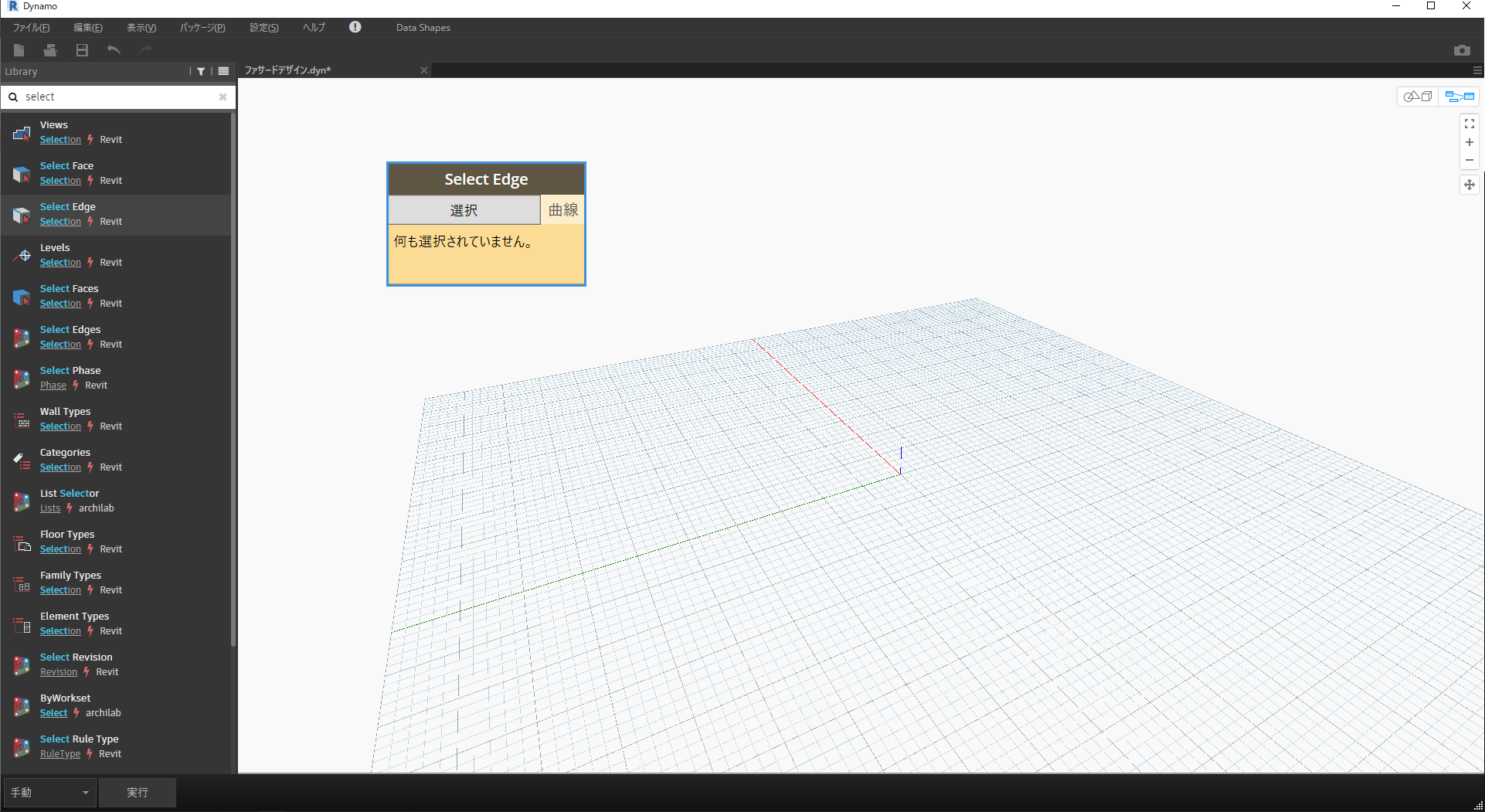Image resolution: width=1485 pixels, height=812 pixels.
Task: Open Selection link under Views
Action: [60, 140]
